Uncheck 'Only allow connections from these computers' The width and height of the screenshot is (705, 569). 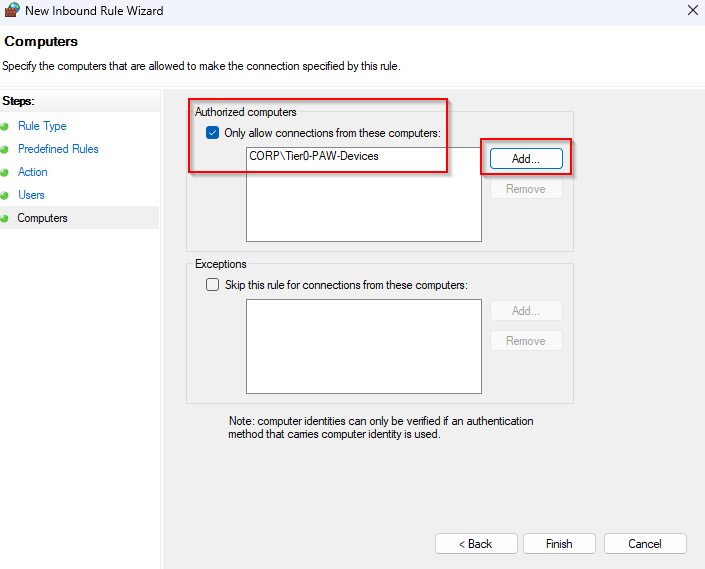(212, 133)
